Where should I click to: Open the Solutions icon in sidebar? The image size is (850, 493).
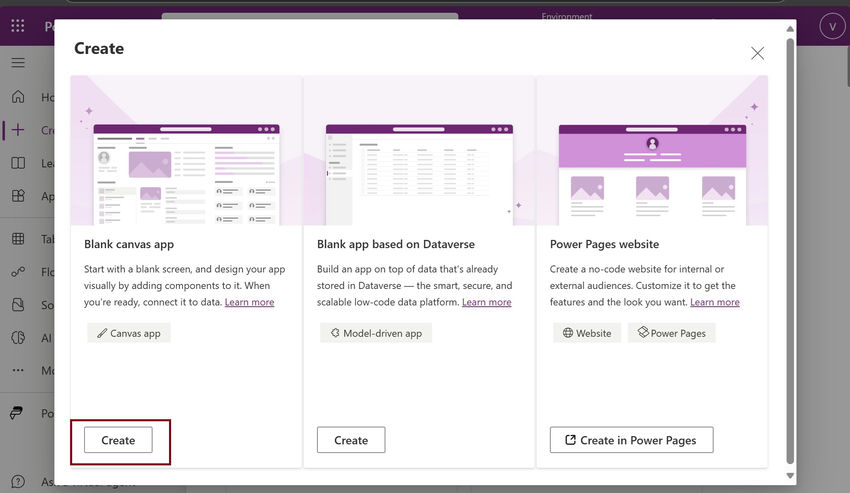[x=18, y=305]
